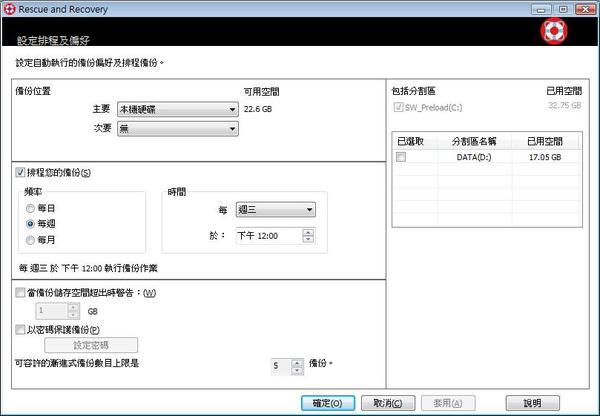Click the 17.05 GB used space cell
This screenshot has height=416, width=600.
(545, 157)
